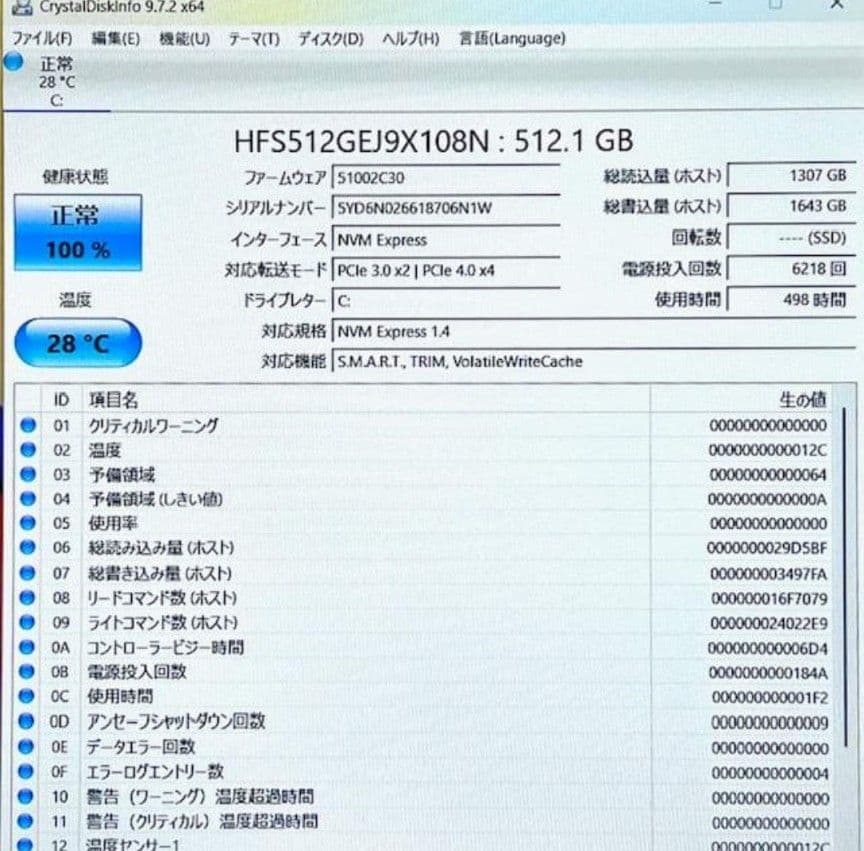Image resolution: width=864 pixels, height=851 pixels.
Task: Select the 総書き込み量 (ホスト) row name
Action: [160, 574]
